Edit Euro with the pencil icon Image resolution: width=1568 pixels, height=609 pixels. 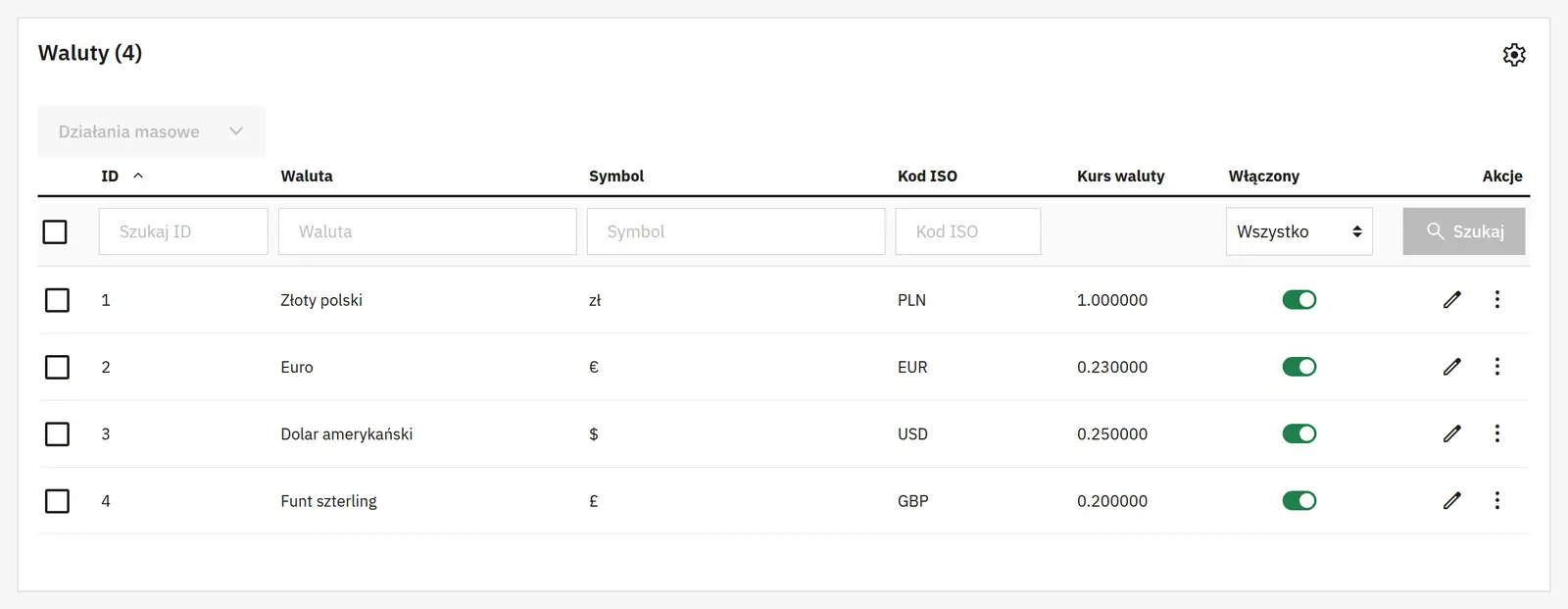tap(1452, 367)
